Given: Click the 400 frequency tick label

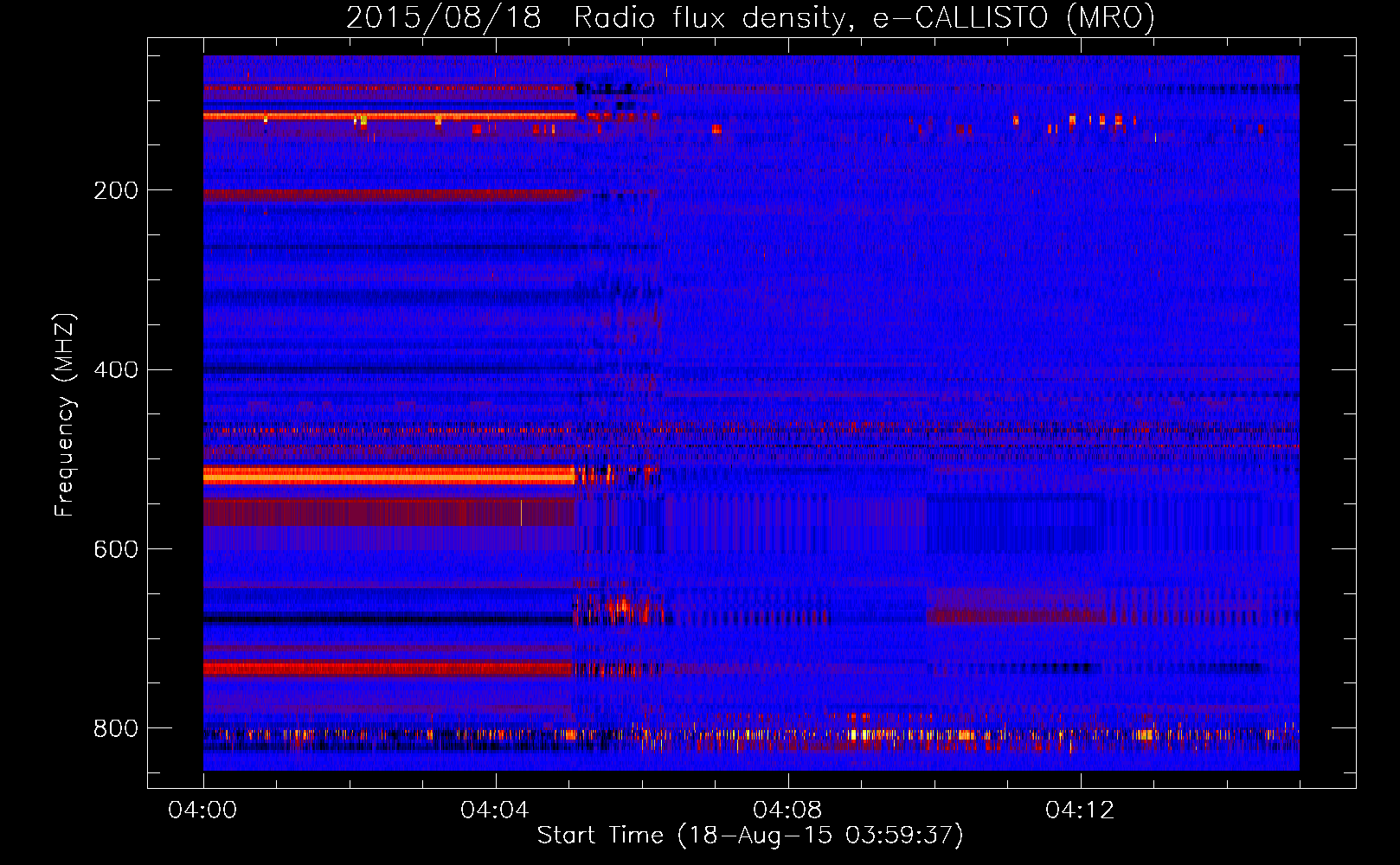Looking at the screenshot, I should tap(116, 370).
